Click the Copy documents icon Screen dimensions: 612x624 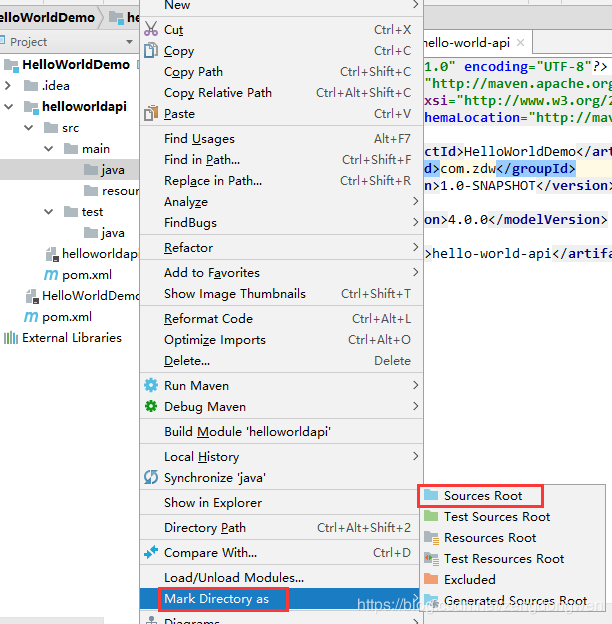151,51
